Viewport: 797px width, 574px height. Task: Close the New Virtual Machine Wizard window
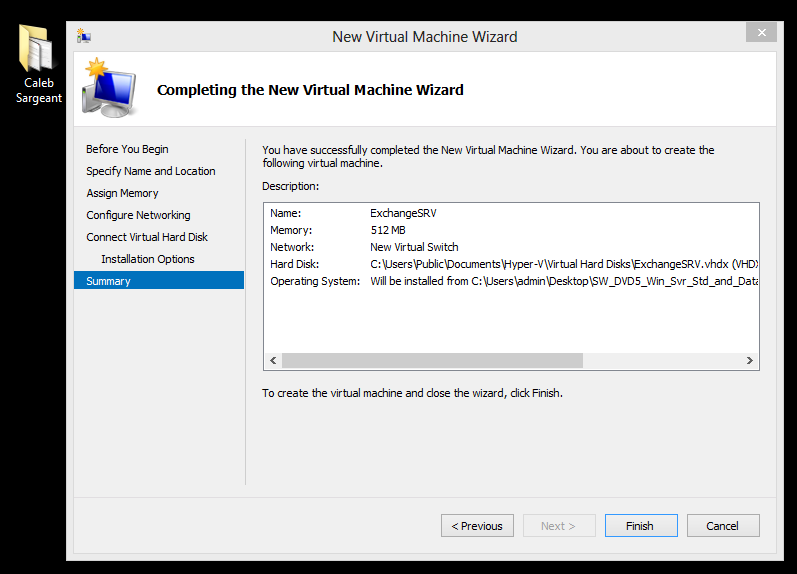(761, 33)
